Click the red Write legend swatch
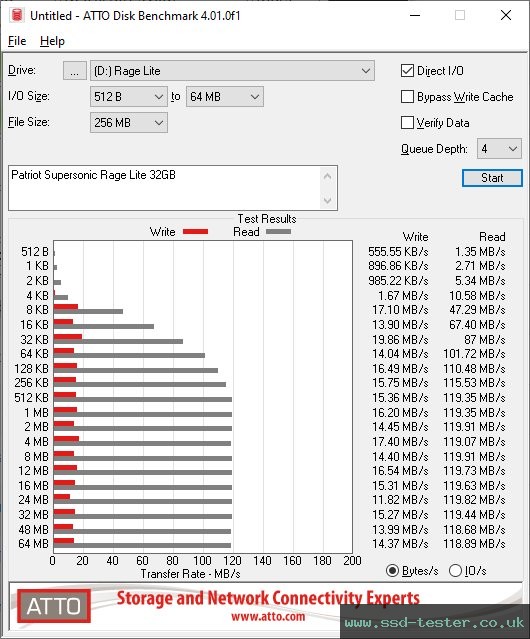Viewport: 530px width, 639px height. (x=196, y=231)
